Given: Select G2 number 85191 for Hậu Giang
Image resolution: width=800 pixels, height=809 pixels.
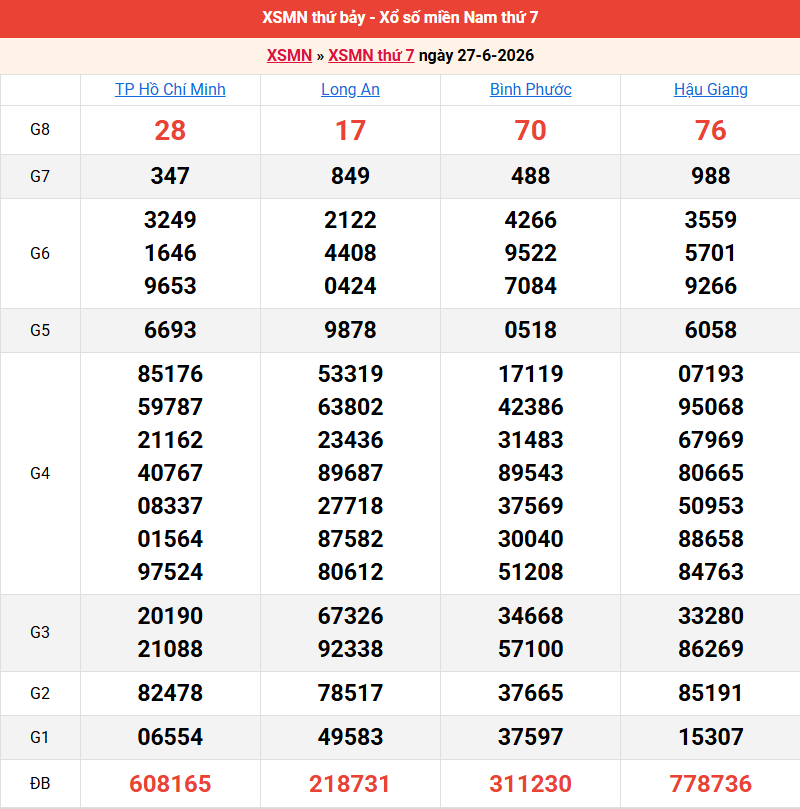Looking at the screenshot, I should [x=710, y=693].
